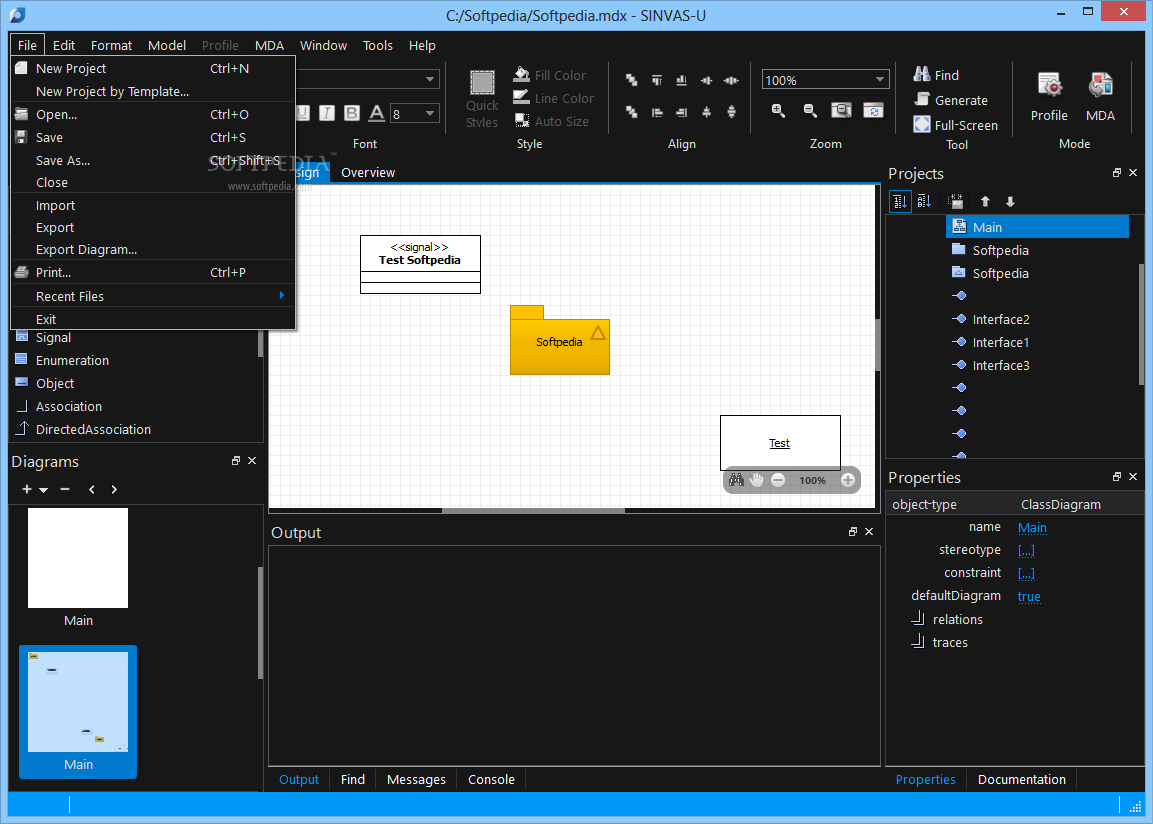Toggle Italic text formatting

tap(327, 112)
